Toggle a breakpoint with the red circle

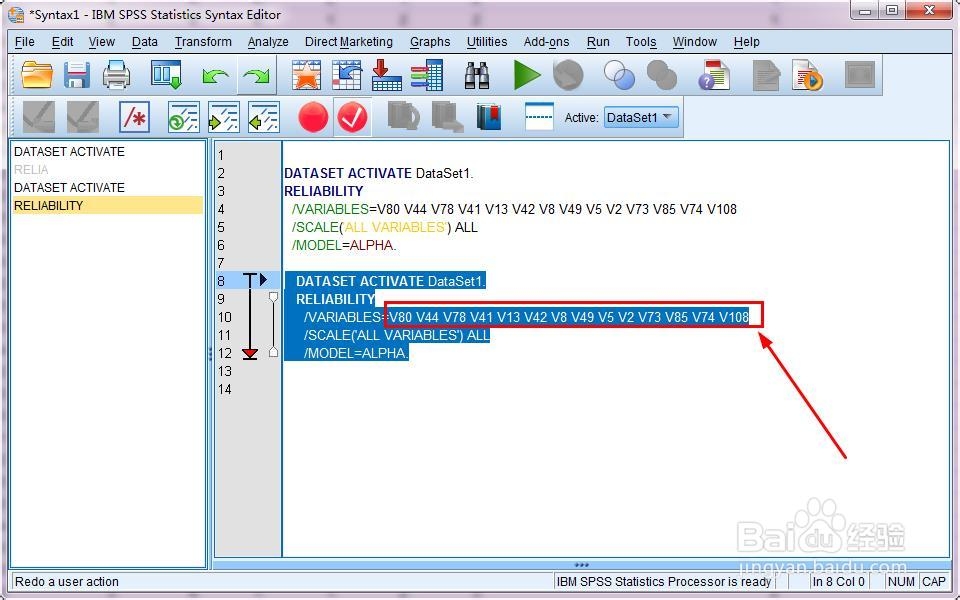[x=313, y=117]
